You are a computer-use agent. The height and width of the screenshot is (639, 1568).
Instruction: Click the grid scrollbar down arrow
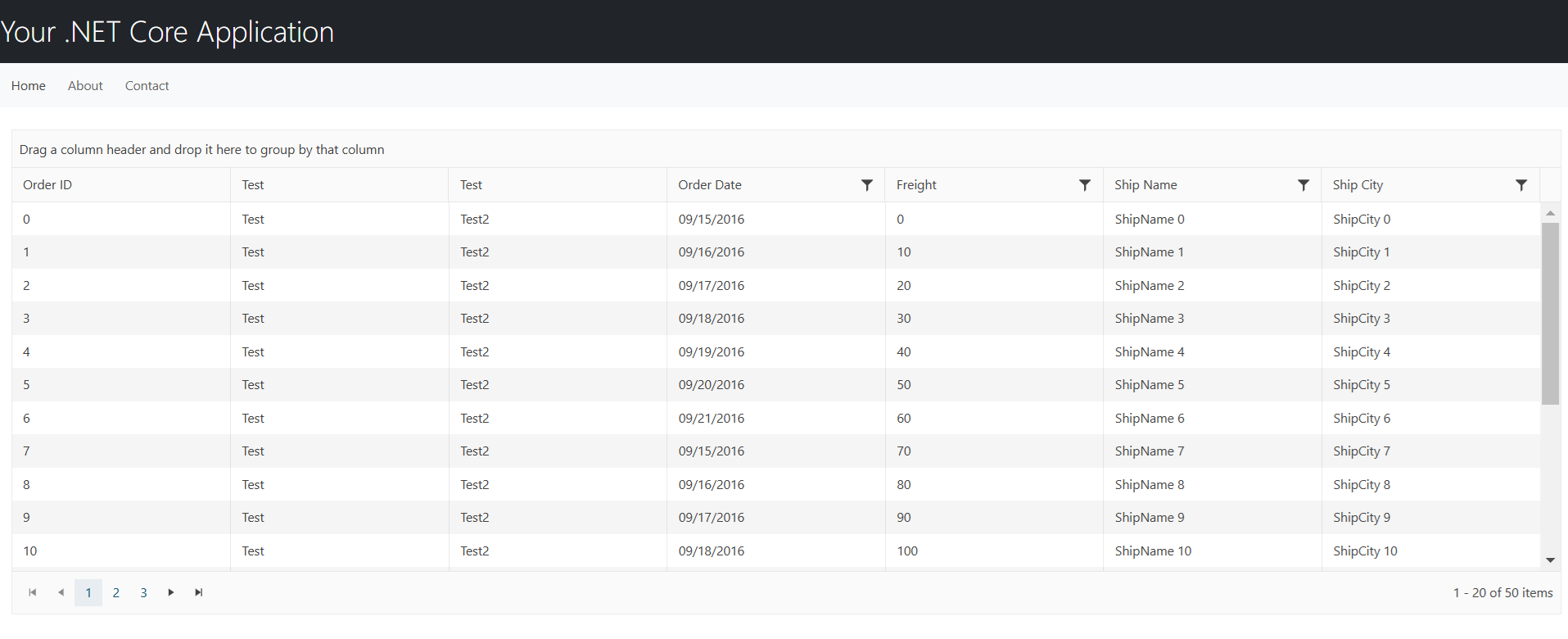[1550, 560]
